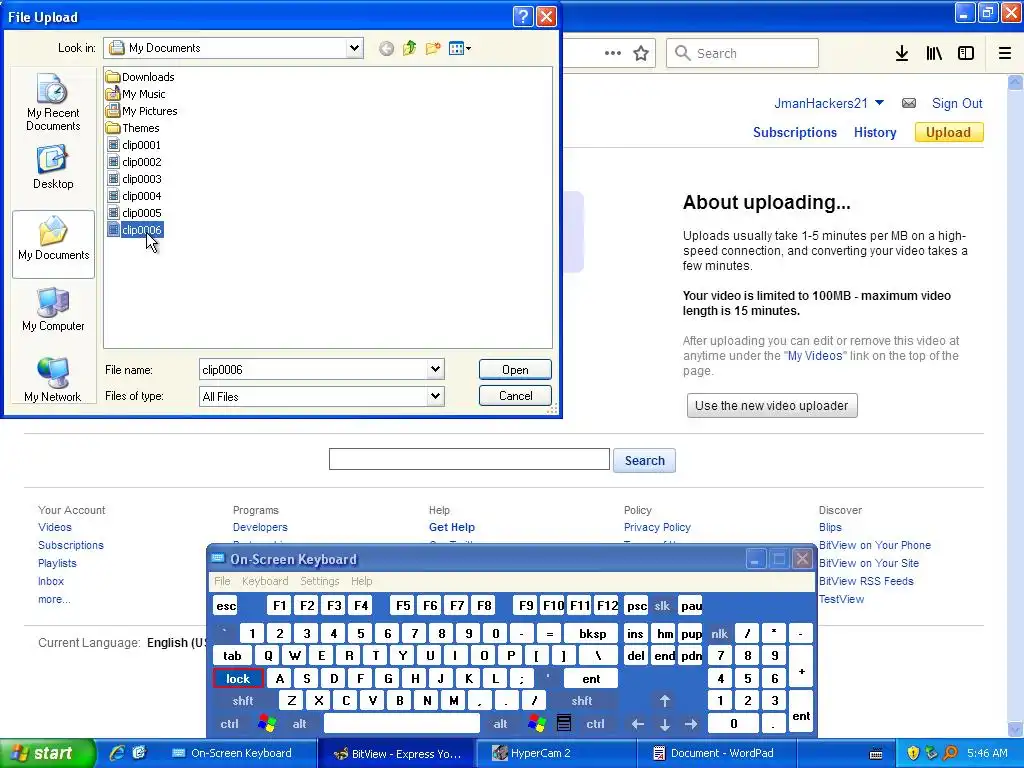This screenshot has height=768, width=1024.
Task: Launch Internet Explorer from quick launch
Action: pyautogui.click(x=117, y=753)
